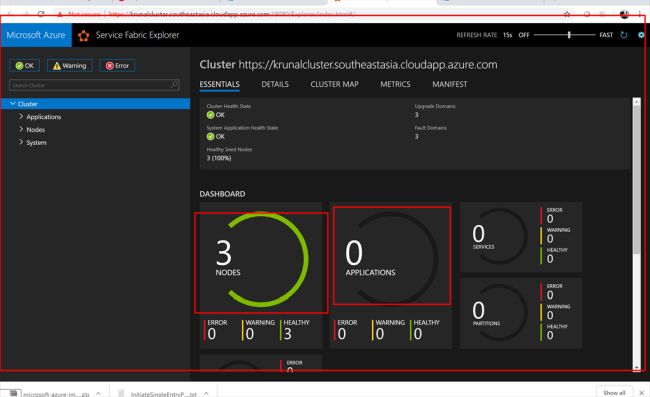Click the FAST end of refresh slider

[x=606, y=35]
